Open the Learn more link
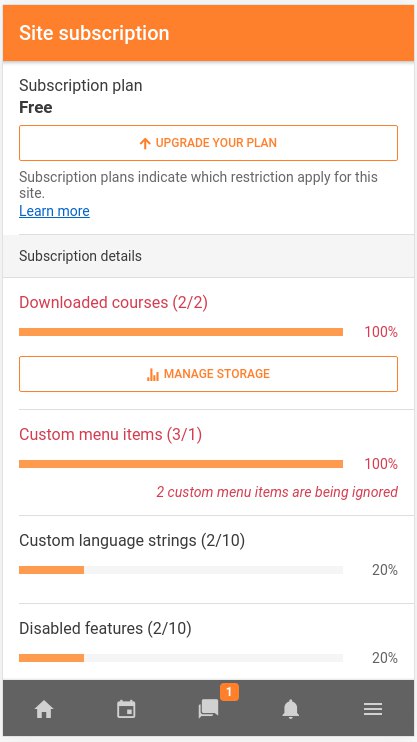The image size is (417, 742). coord(54,211)
